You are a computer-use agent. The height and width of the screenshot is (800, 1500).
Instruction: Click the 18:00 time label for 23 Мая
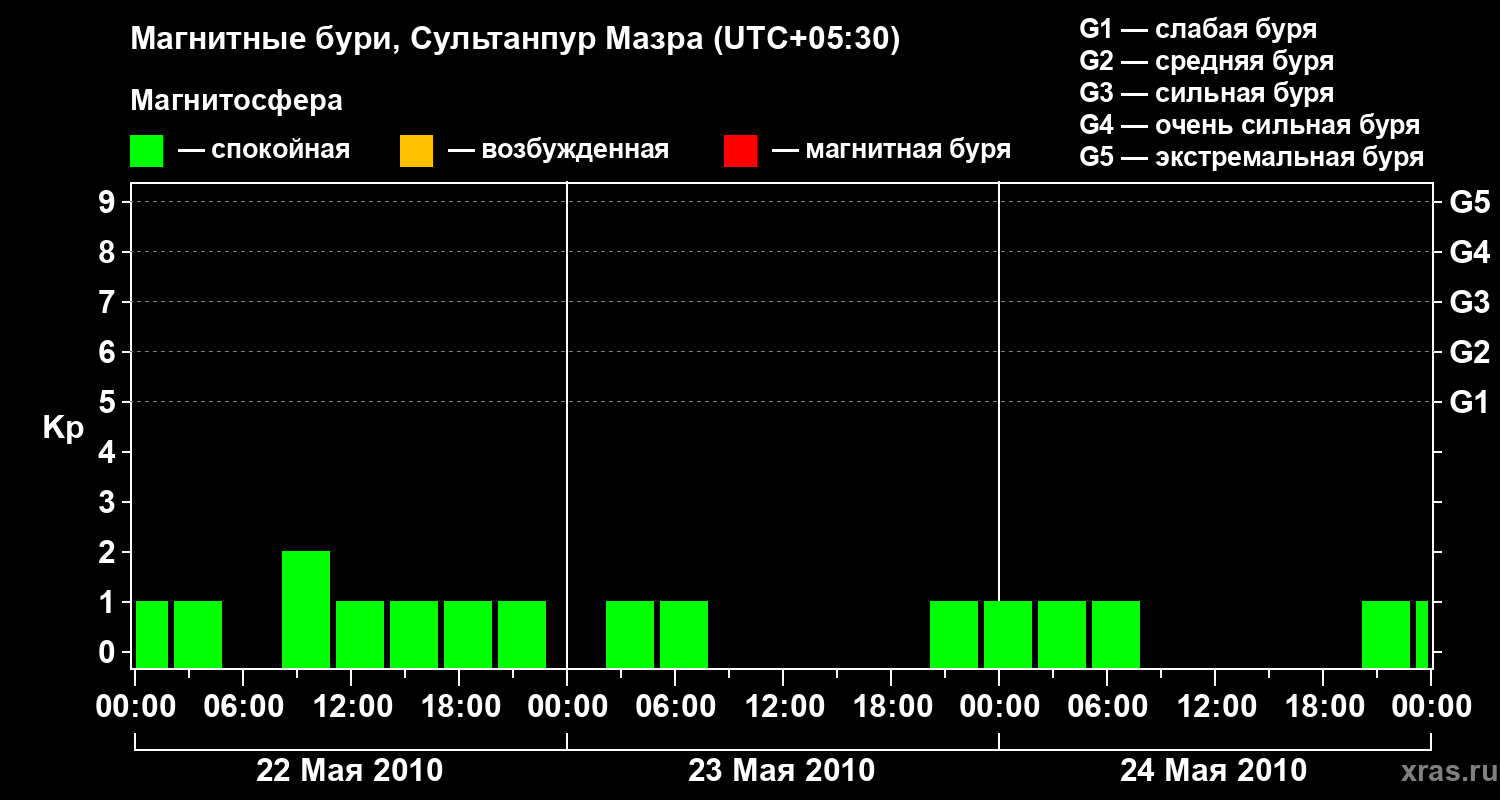click(891, 707)
